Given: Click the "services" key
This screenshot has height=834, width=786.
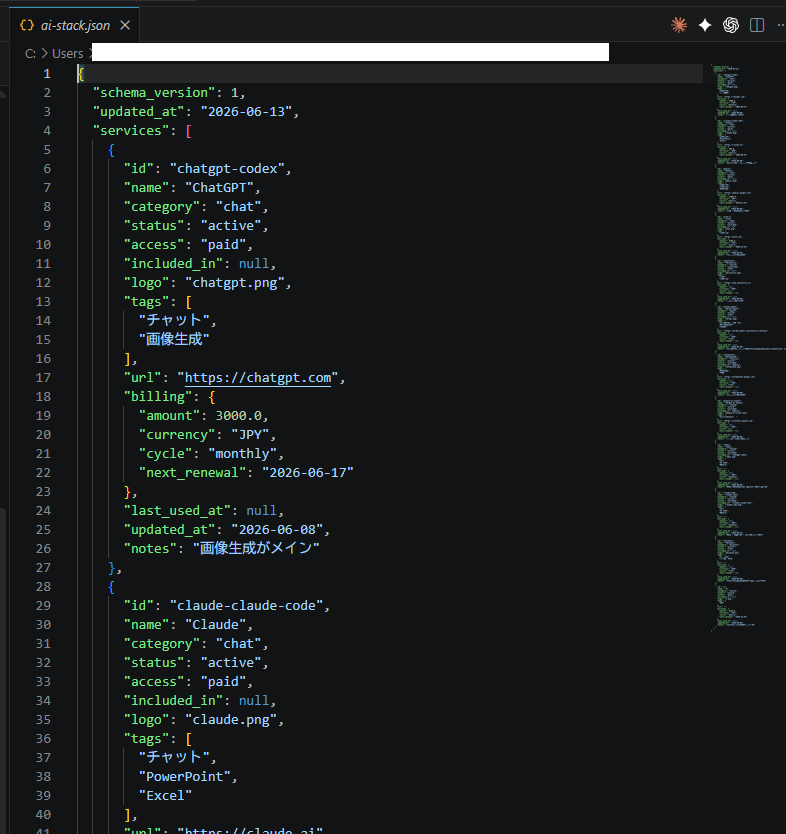Looking at the screenshot, I should tap(131, 131).
